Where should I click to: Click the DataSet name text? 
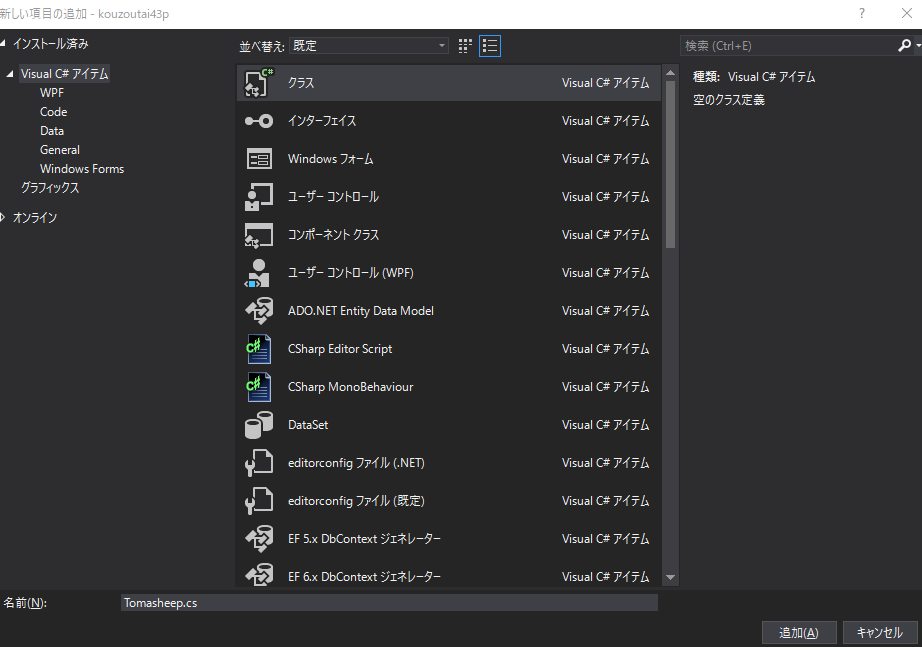[x=308, y=425]
